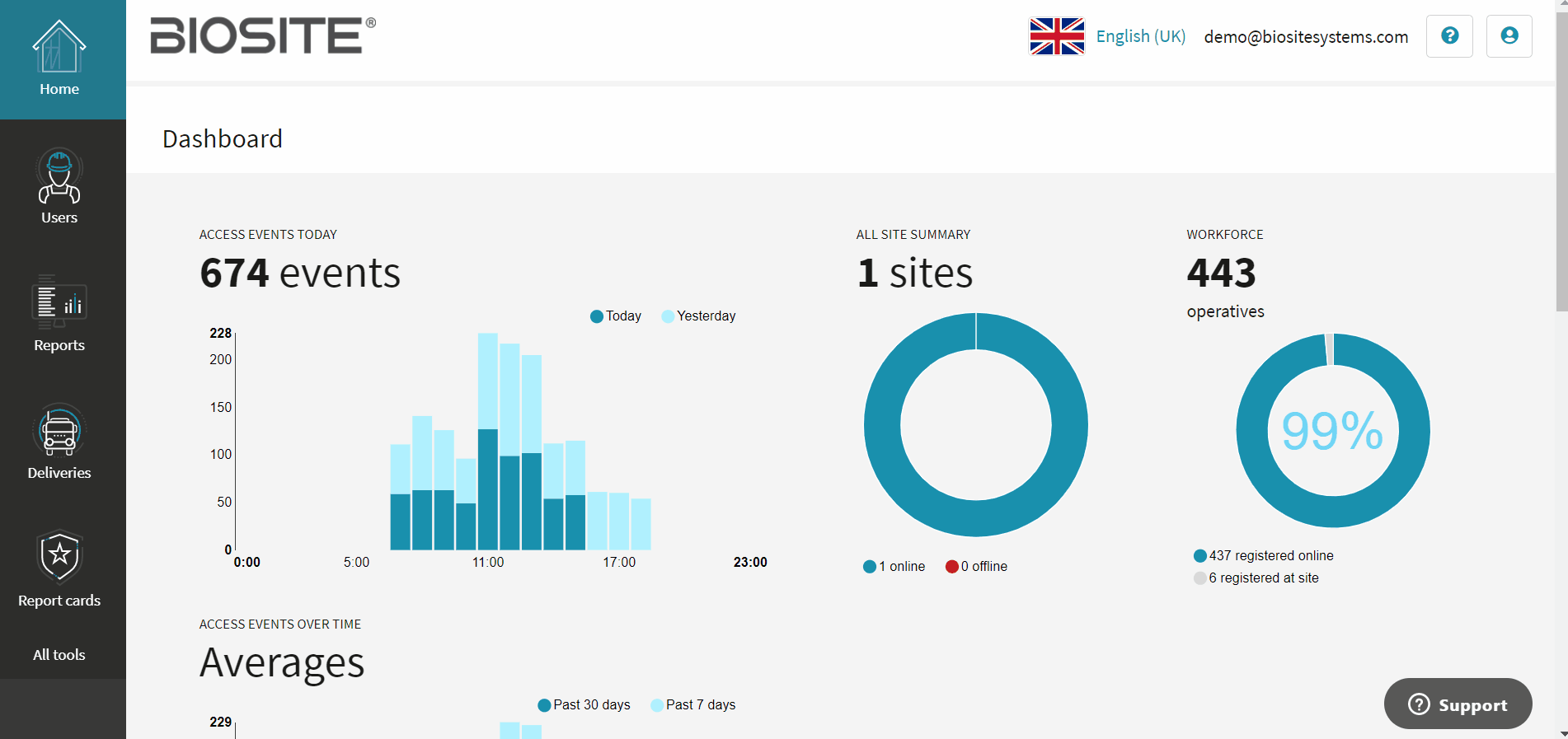Toggle the Today series in chart legend
This screenshot has height=739, width=1568.
click(x=616, y=316)
